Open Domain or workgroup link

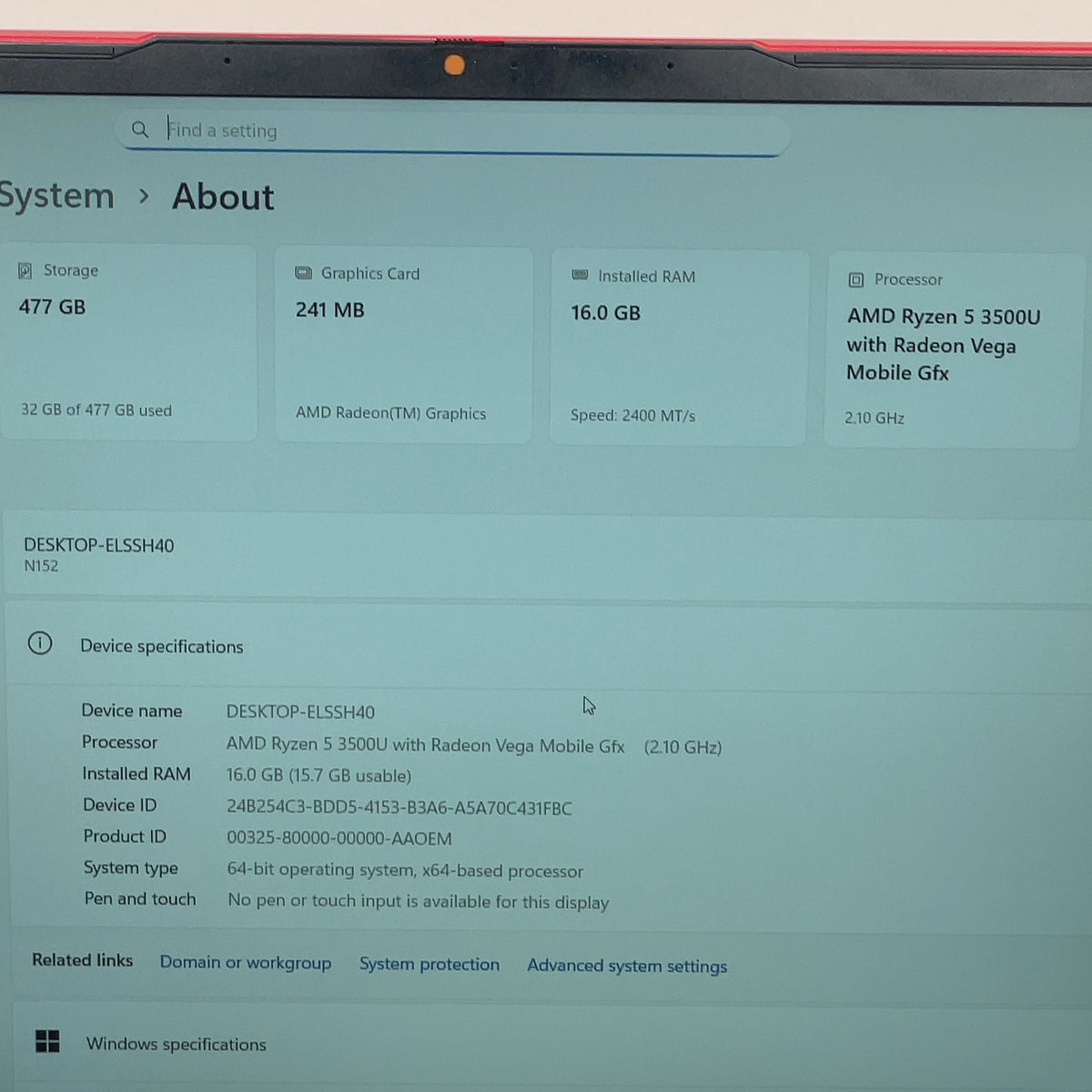(246, 962)
